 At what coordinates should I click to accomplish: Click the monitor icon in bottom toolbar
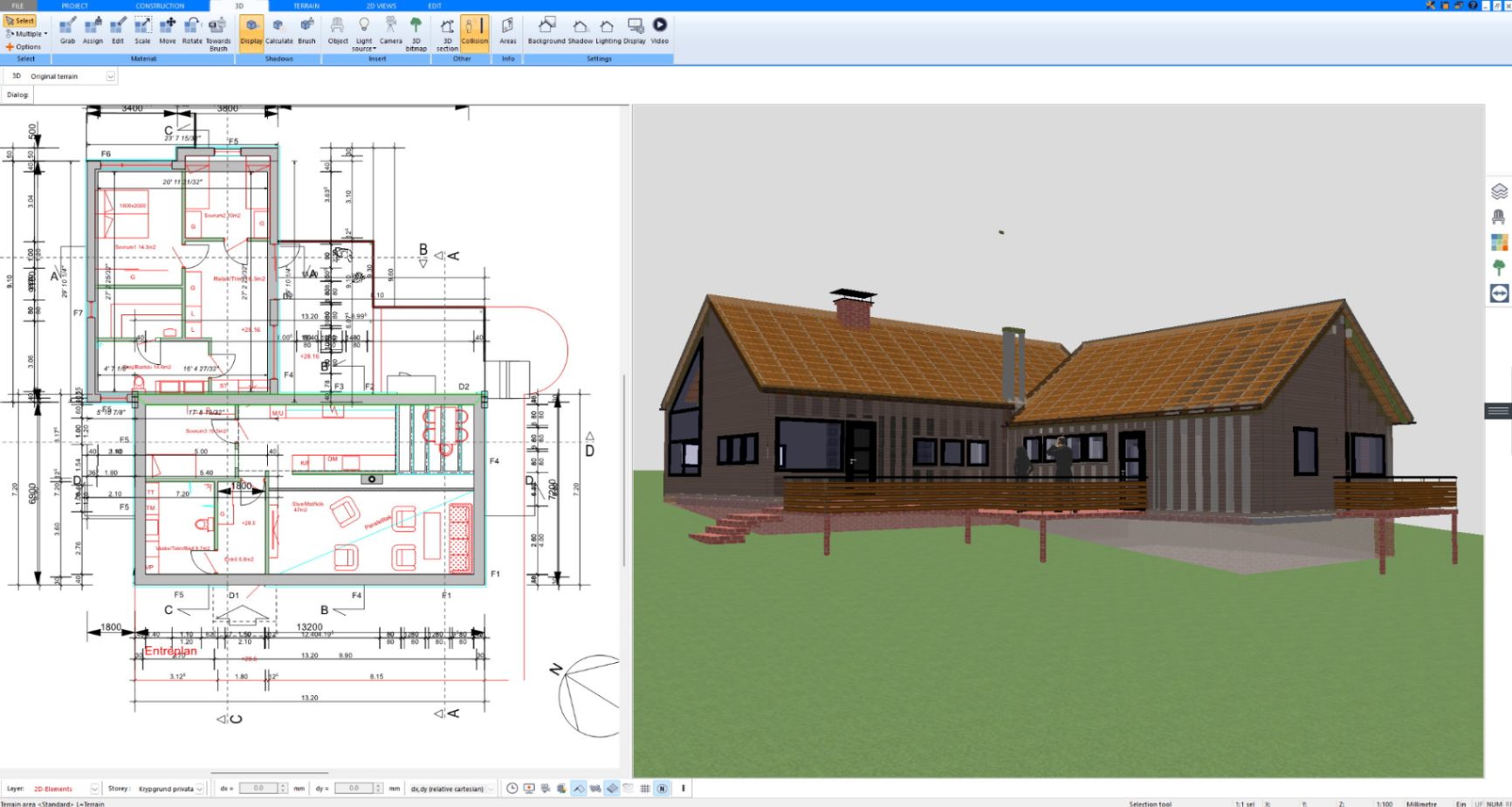(x=529, y=789)
